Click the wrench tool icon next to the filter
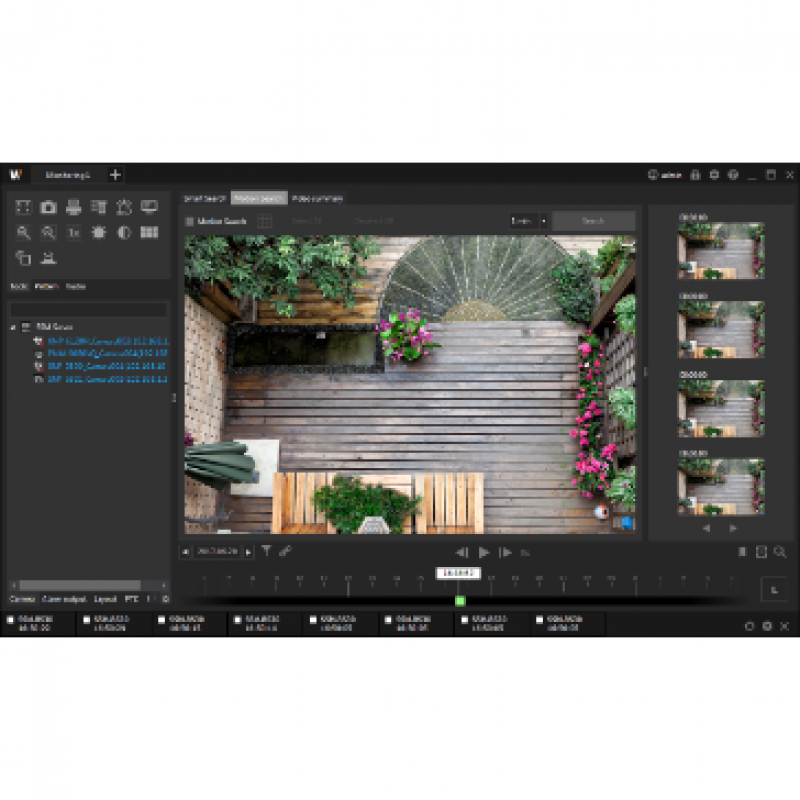Image resolution: width=800 pixels, height=800 pixels. click(x=285, y=551)
